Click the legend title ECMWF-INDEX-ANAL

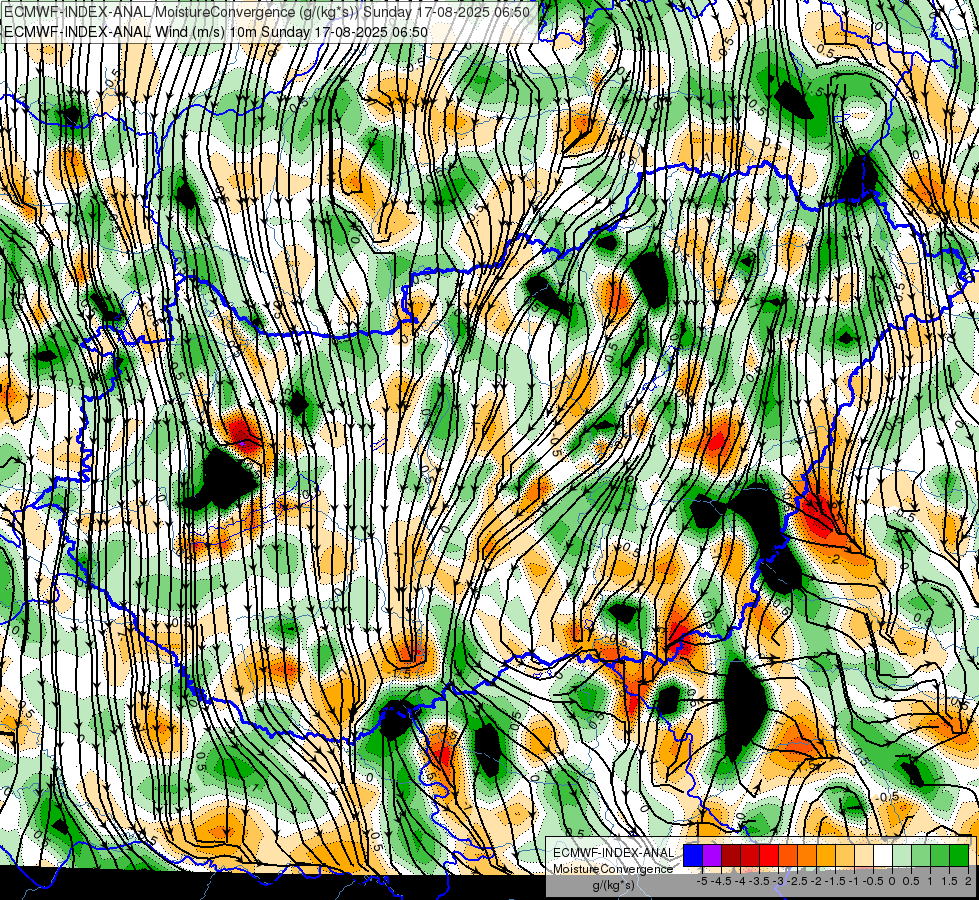tap(614, 853)
